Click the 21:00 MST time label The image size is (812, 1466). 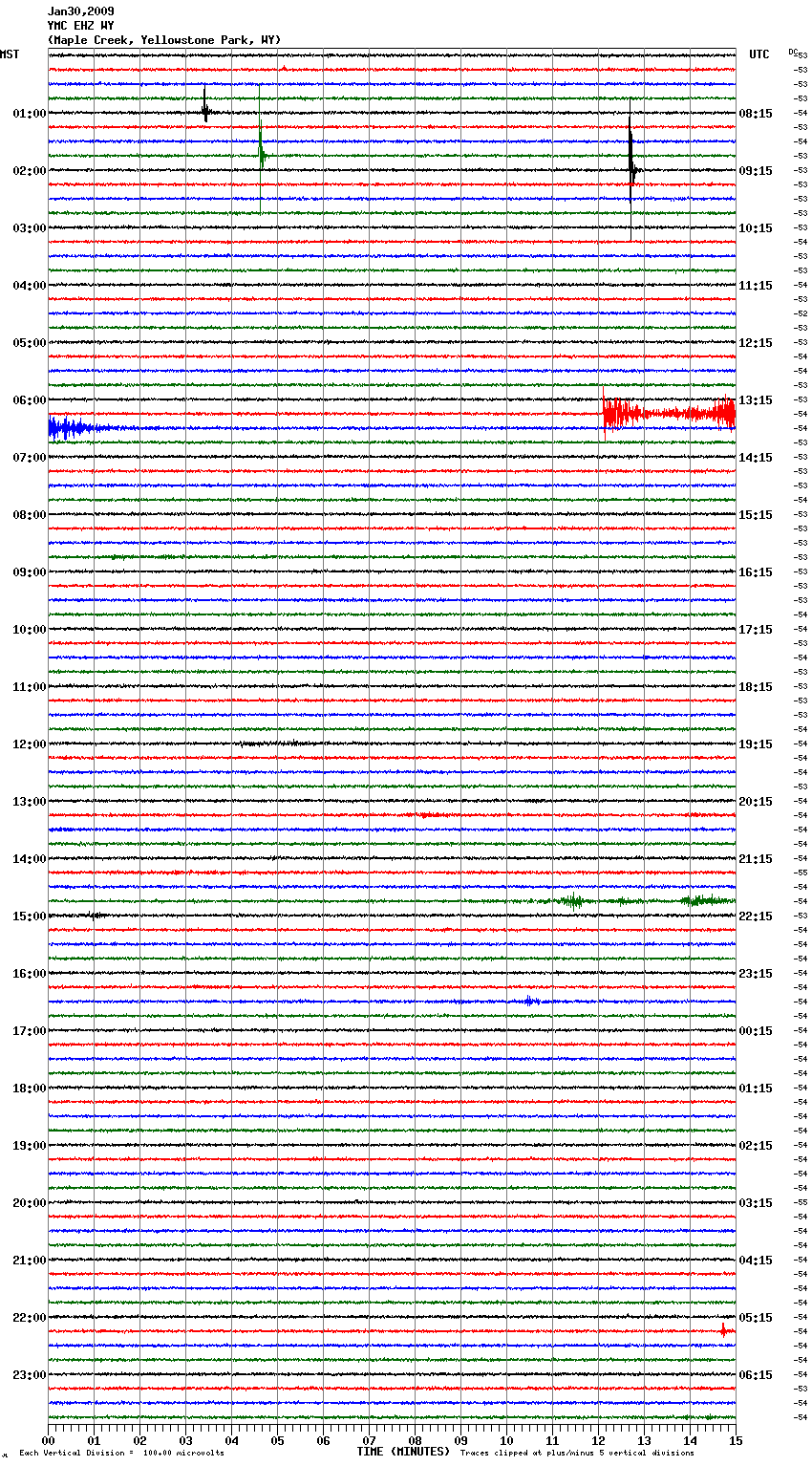pyautogui.click(x=30, y=1261)
